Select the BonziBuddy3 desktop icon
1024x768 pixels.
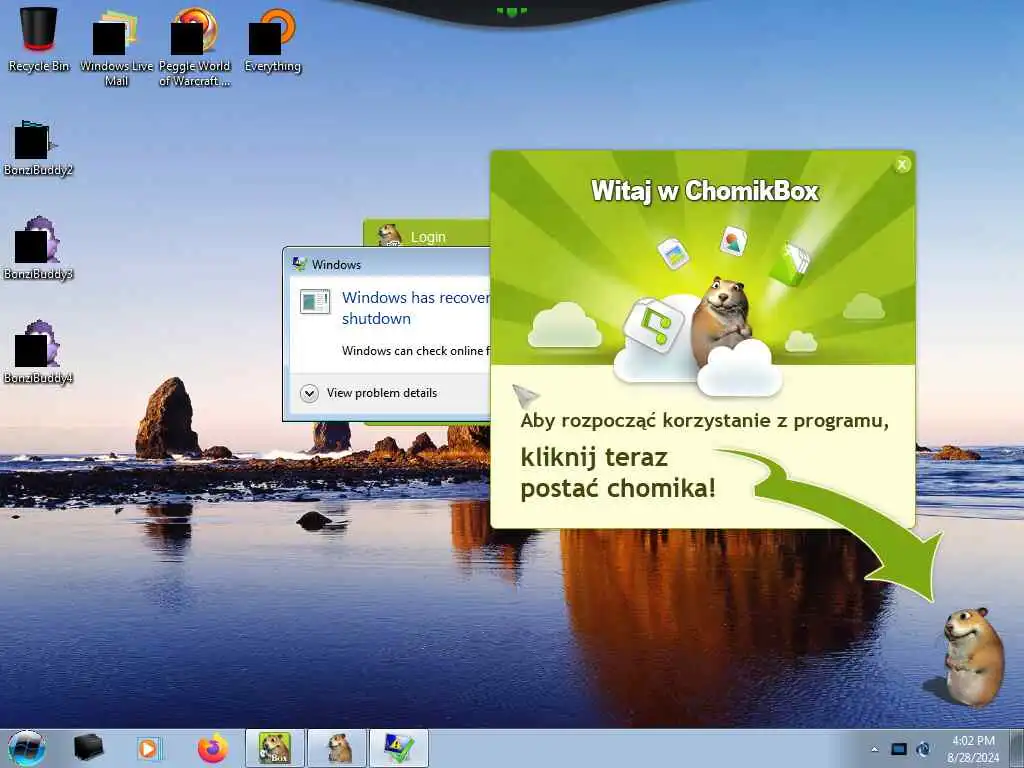pyautogui.click(x=38, y=249)
